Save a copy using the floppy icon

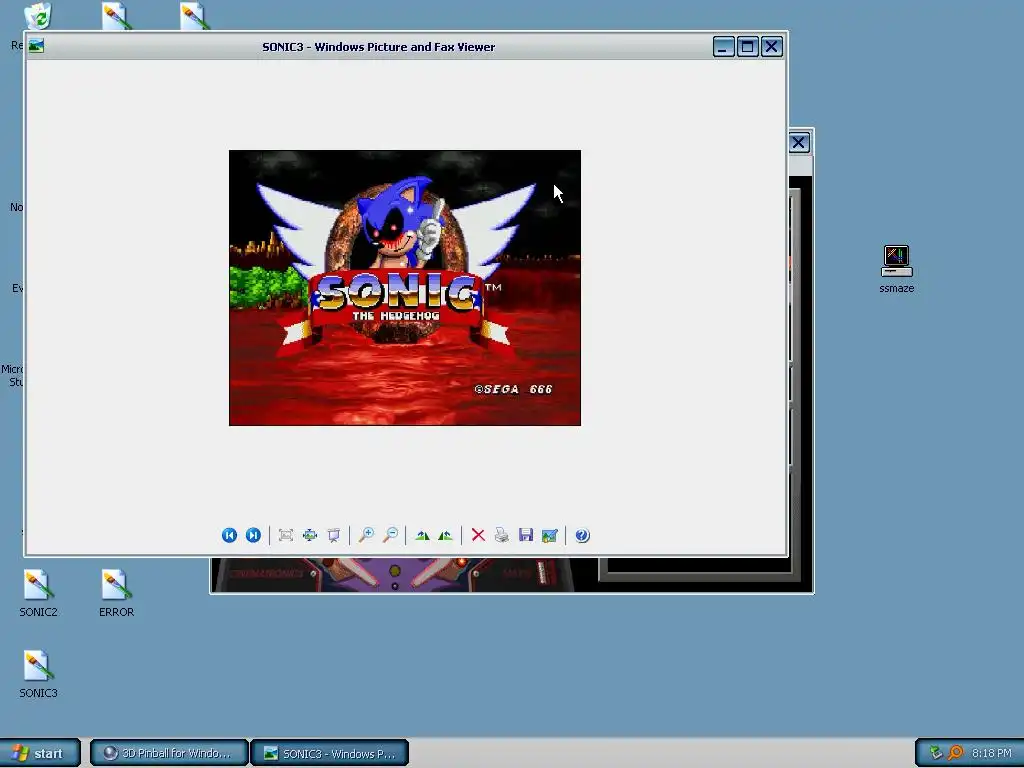pos(526,536)
